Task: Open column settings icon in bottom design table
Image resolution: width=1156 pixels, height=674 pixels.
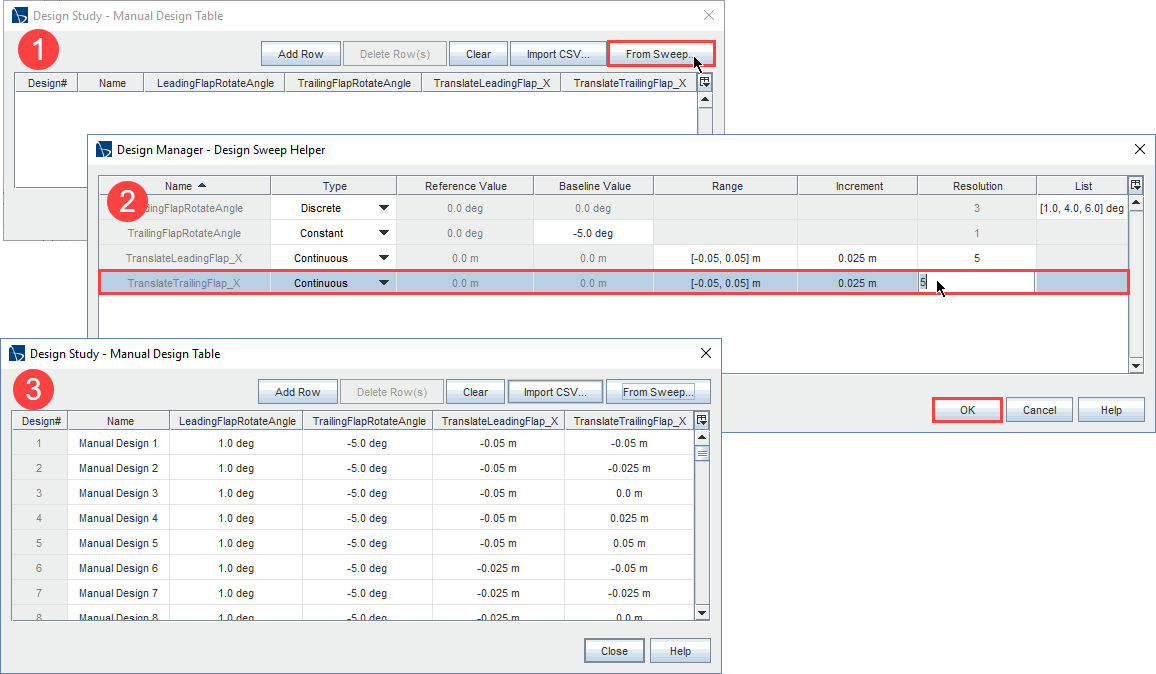Action: [702, 421]
